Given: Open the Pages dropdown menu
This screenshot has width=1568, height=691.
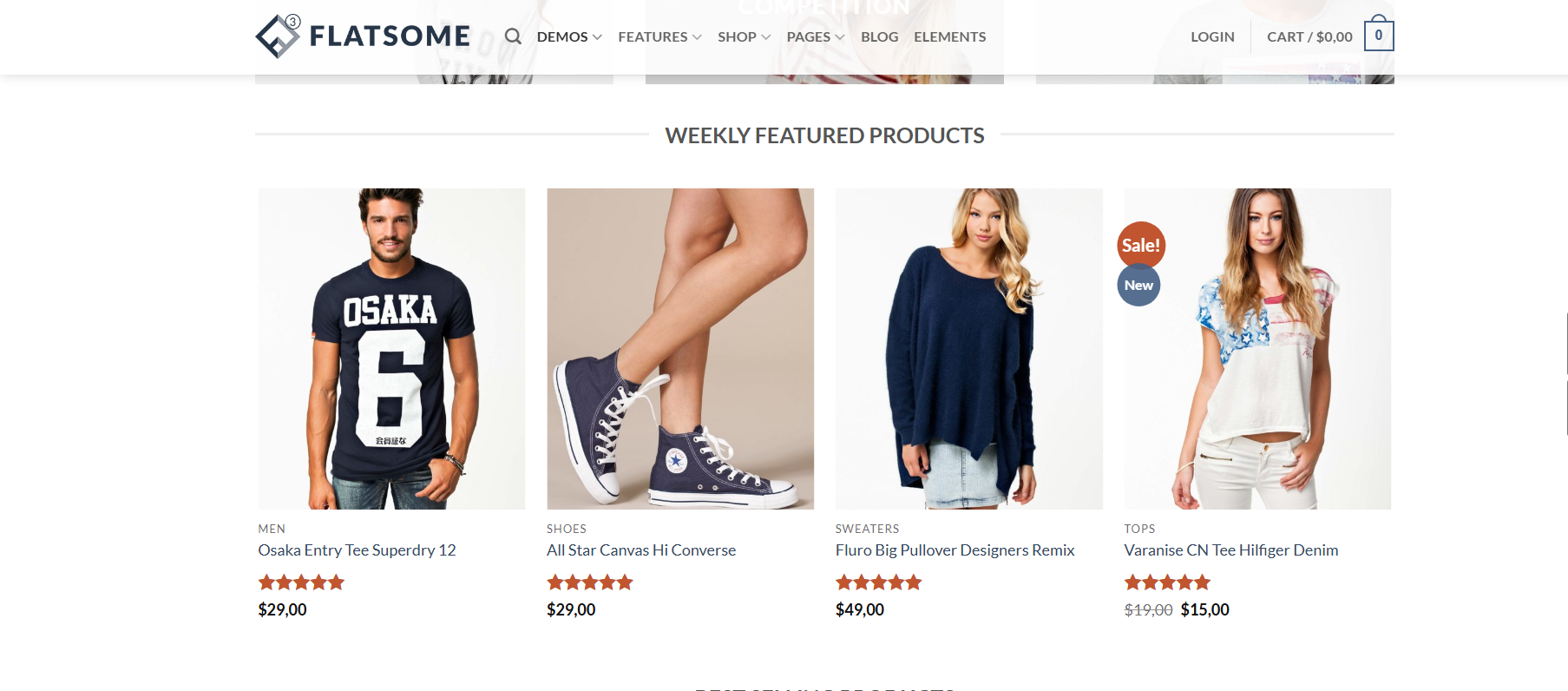Looking at the screenshot, I should point(815,36).
